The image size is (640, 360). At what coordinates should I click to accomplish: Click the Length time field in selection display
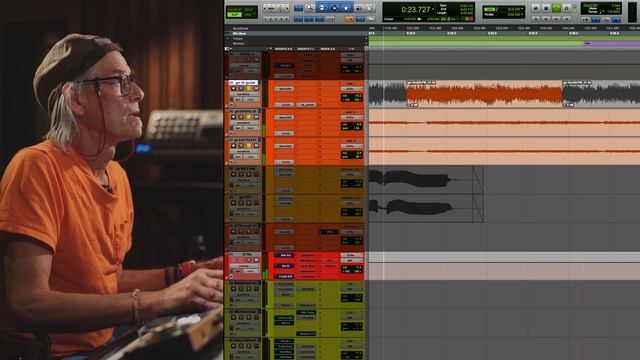467,13
